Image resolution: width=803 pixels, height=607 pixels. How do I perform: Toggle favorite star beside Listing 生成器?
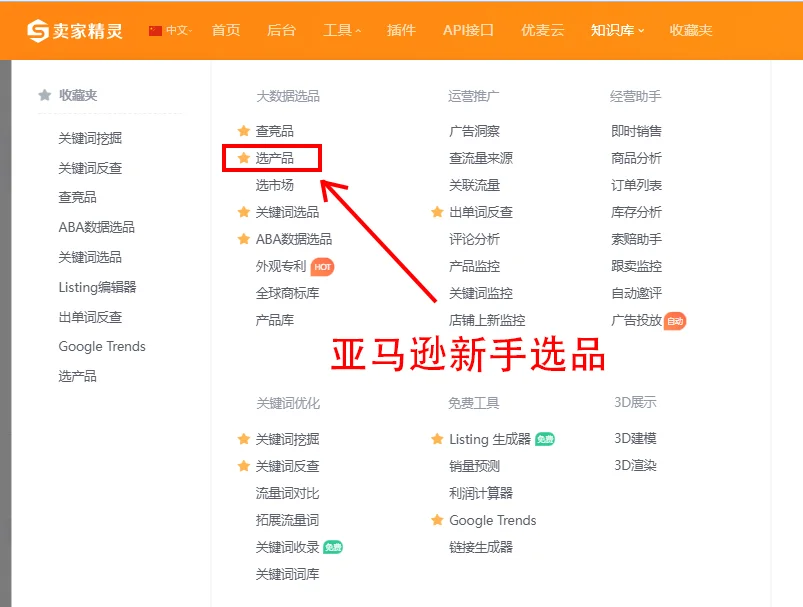[x=437, y=439]
